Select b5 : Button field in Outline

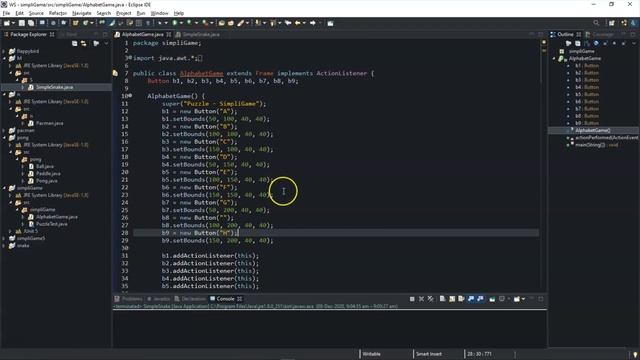click(587, 95)
